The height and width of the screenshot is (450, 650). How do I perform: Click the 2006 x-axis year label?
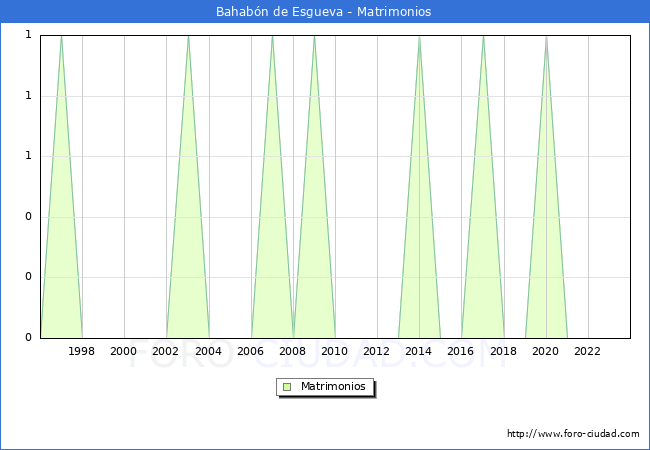(x=251, y=351)
